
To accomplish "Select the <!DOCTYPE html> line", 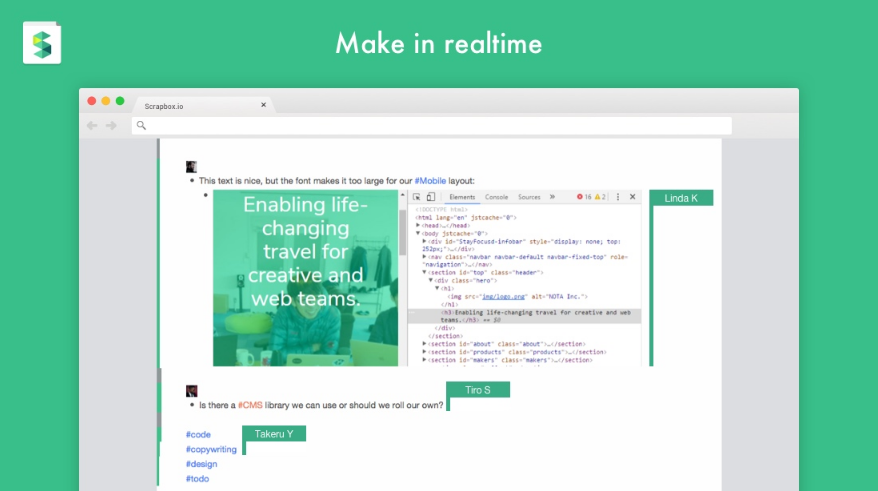I will pos(441,209).
